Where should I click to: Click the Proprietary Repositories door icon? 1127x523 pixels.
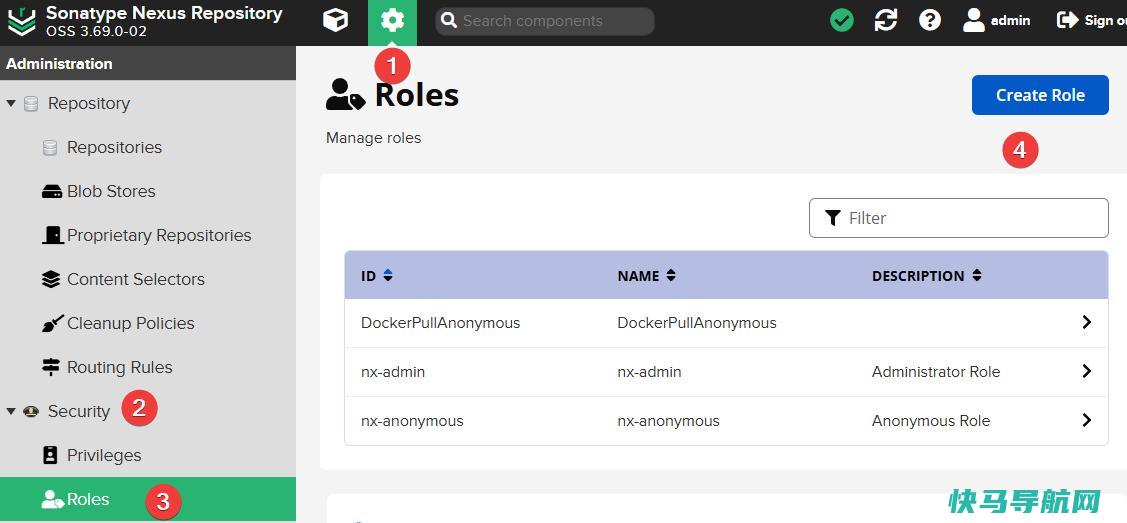click(52, 235)
